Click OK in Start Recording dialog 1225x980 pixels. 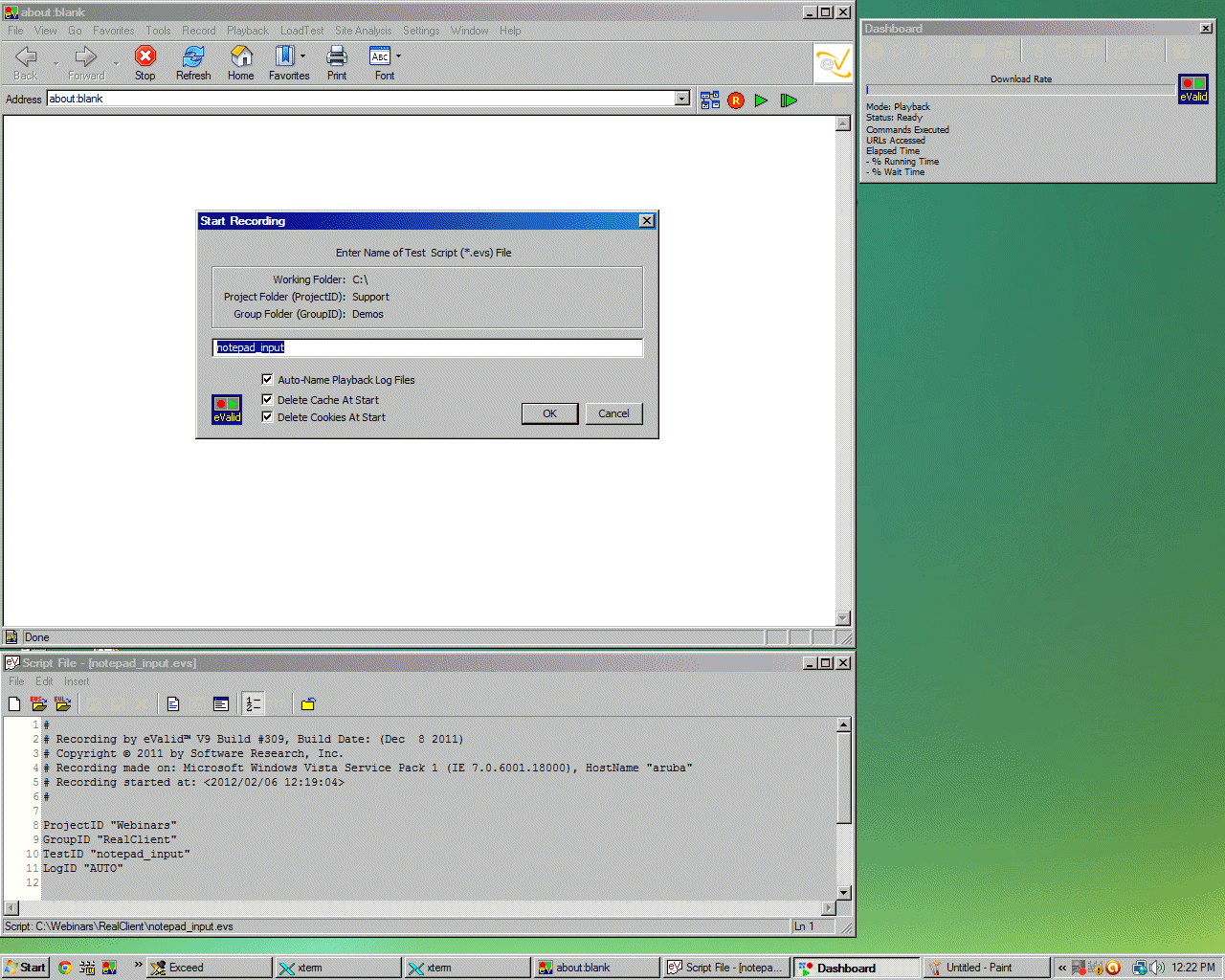point(549,413)
